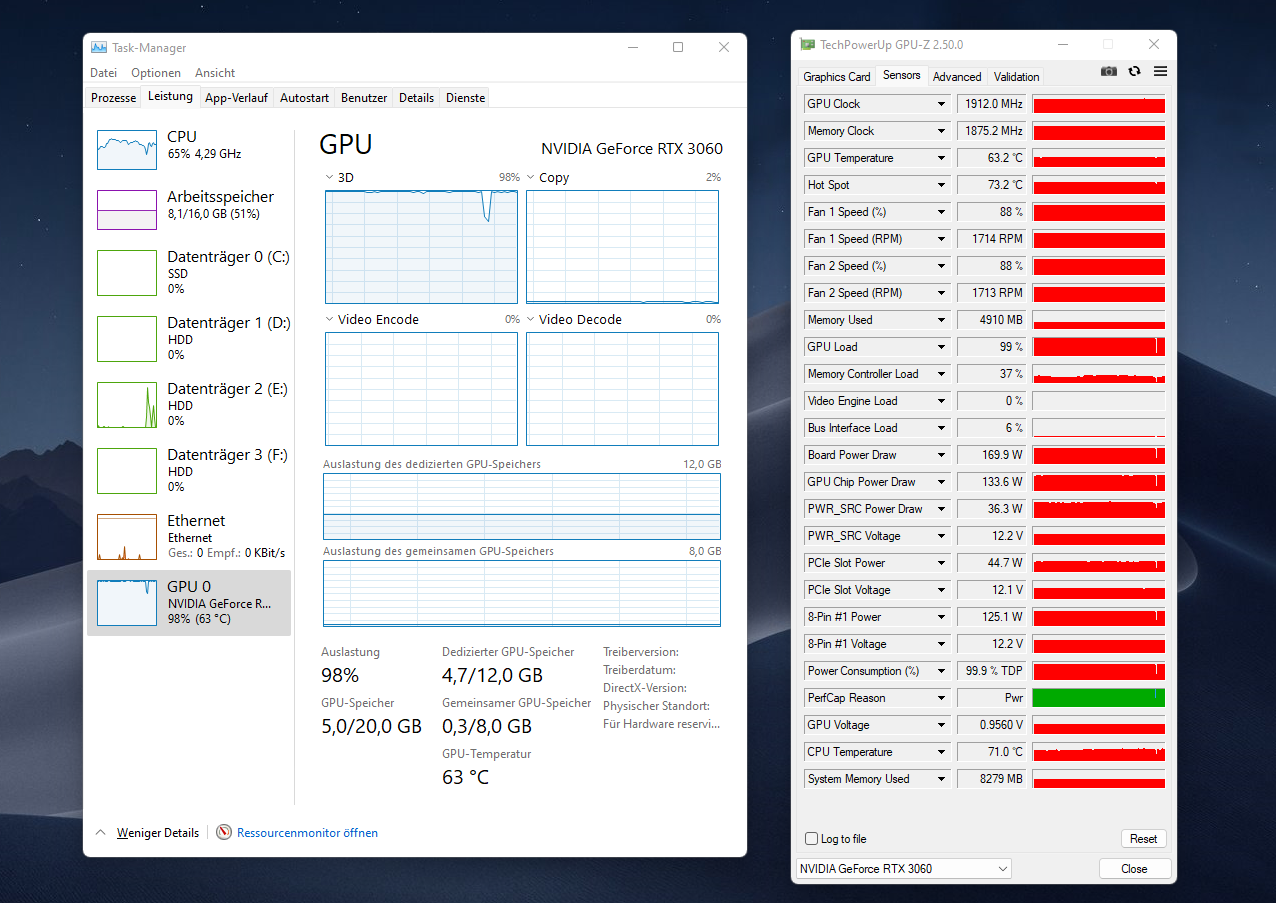Screen dimensions: 1276x903
Task: Open the CPU Temperature sensor dropdown
Action: click(x=941, y=752)
